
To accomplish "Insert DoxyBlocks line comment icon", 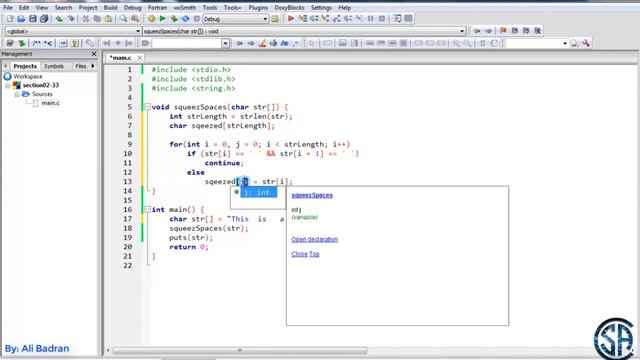I will 48,43.
